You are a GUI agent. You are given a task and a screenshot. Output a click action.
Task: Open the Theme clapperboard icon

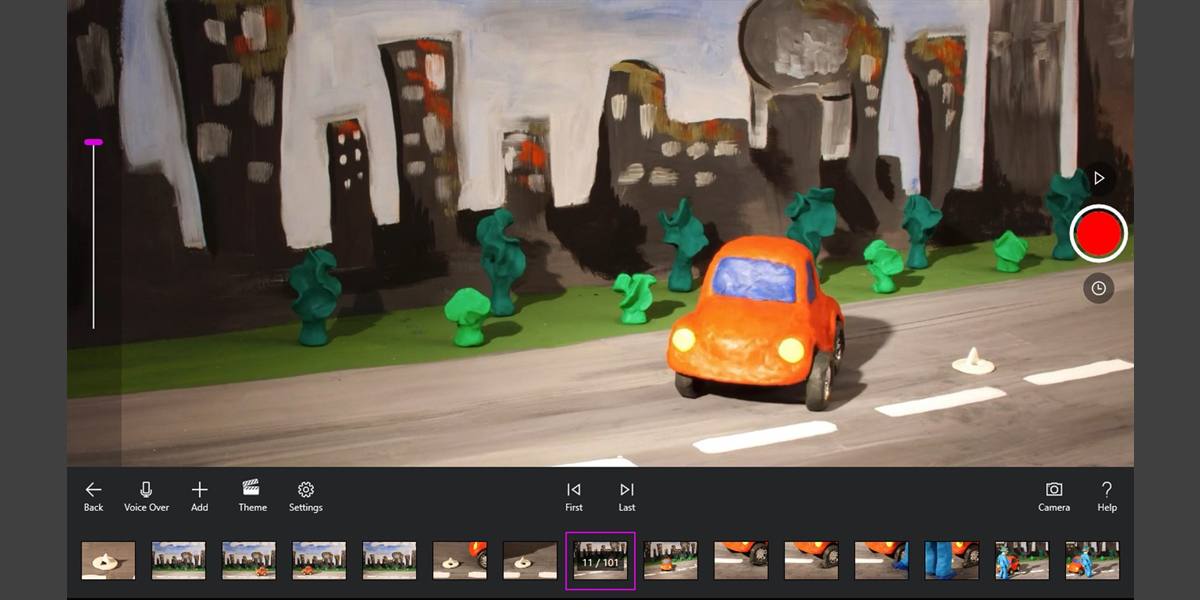pyautogui.click(x=252, y=495)
